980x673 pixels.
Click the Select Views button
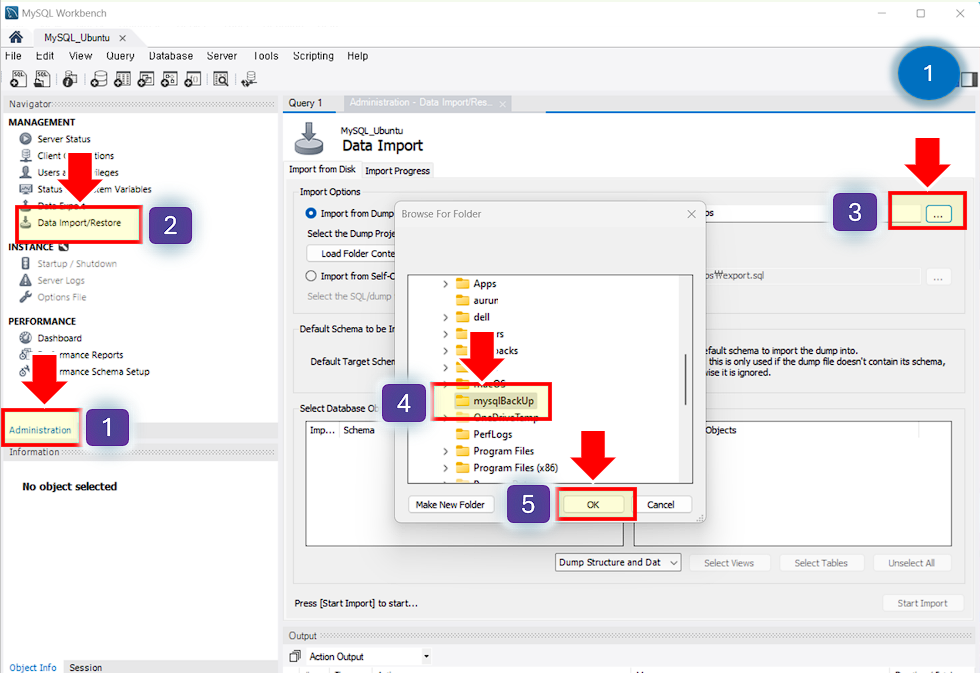(x=729, y=563)
